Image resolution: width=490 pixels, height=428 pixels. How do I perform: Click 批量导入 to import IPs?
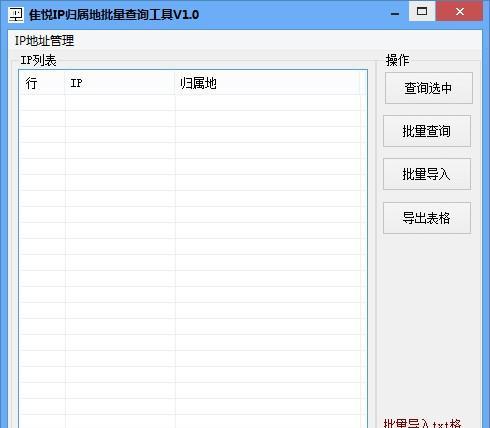[427, 174]
